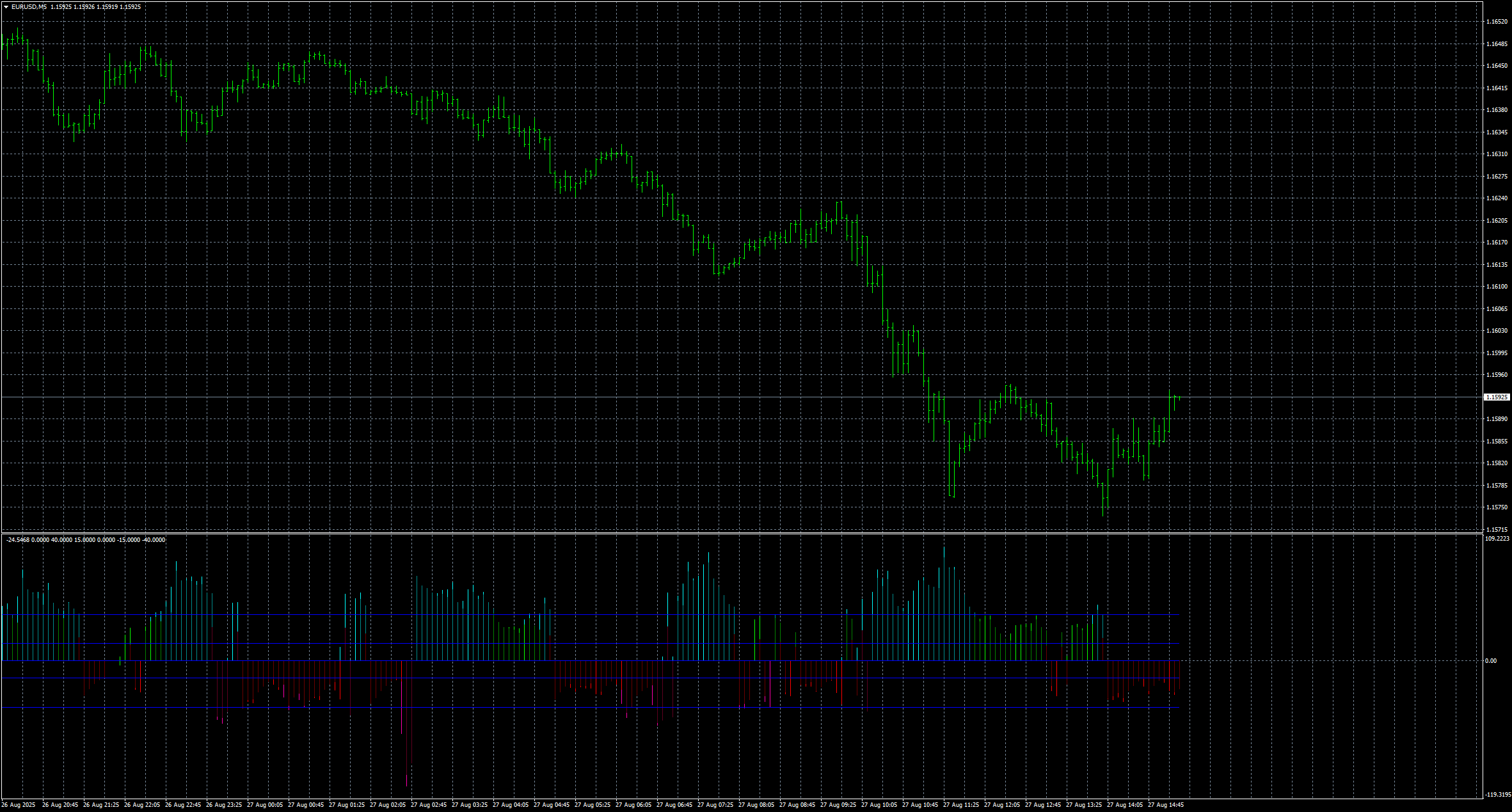This screenshot has height=812, width=1512.
Task: Click the 27 Aug 12:05 time label
Action: [x=1002, y=805]
